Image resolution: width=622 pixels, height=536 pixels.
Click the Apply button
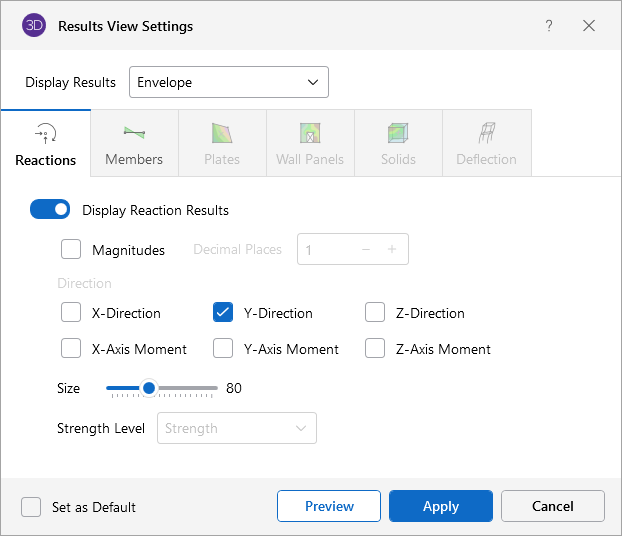(x=440, y=506)
